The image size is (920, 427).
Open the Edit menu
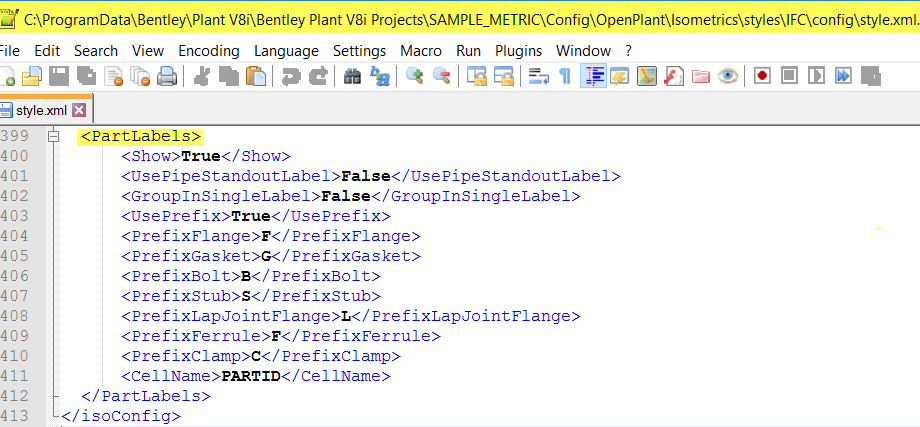47,51
